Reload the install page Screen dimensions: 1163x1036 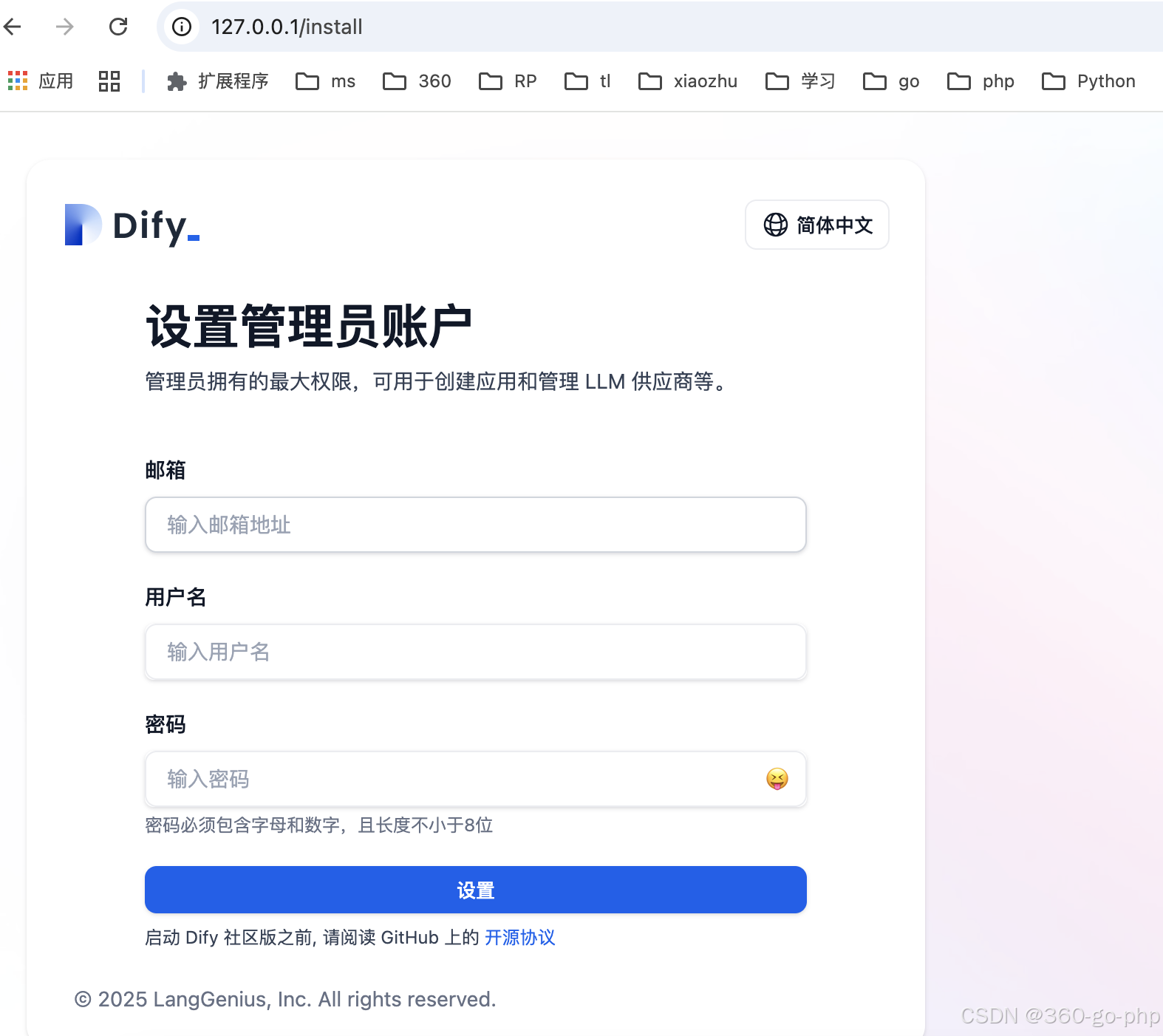118,27
